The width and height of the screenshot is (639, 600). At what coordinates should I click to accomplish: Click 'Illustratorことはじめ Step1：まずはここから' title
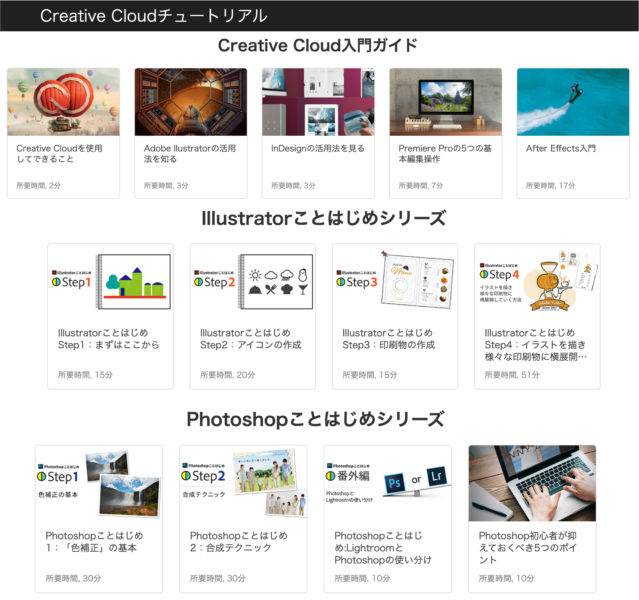point(108,339)
